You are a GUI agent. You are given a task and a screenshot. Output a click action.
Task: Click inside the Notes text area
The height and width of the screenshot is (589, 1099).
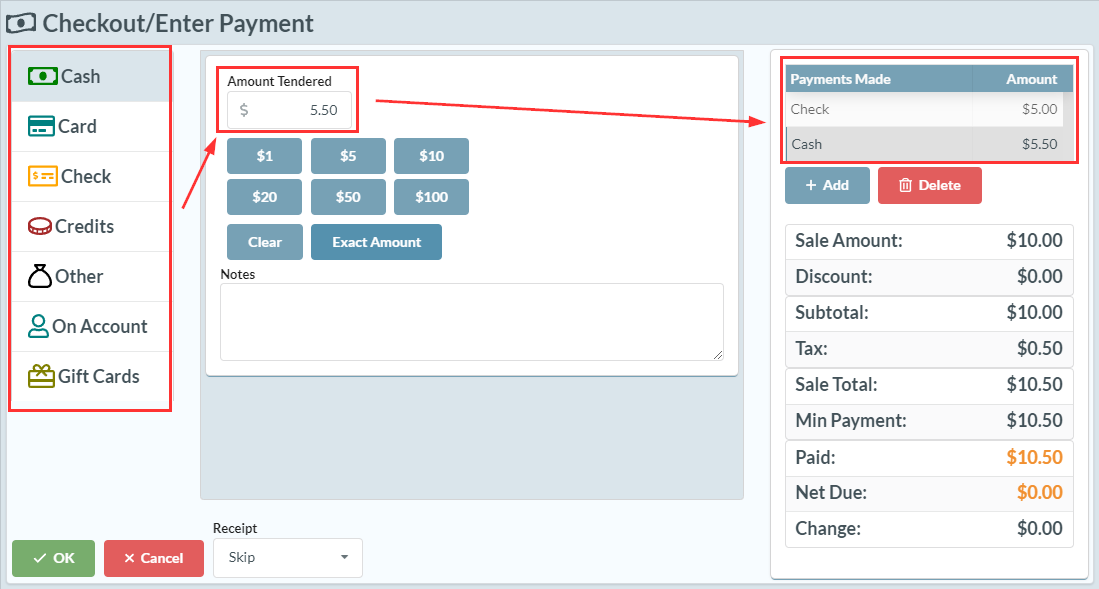coord(471,321)
